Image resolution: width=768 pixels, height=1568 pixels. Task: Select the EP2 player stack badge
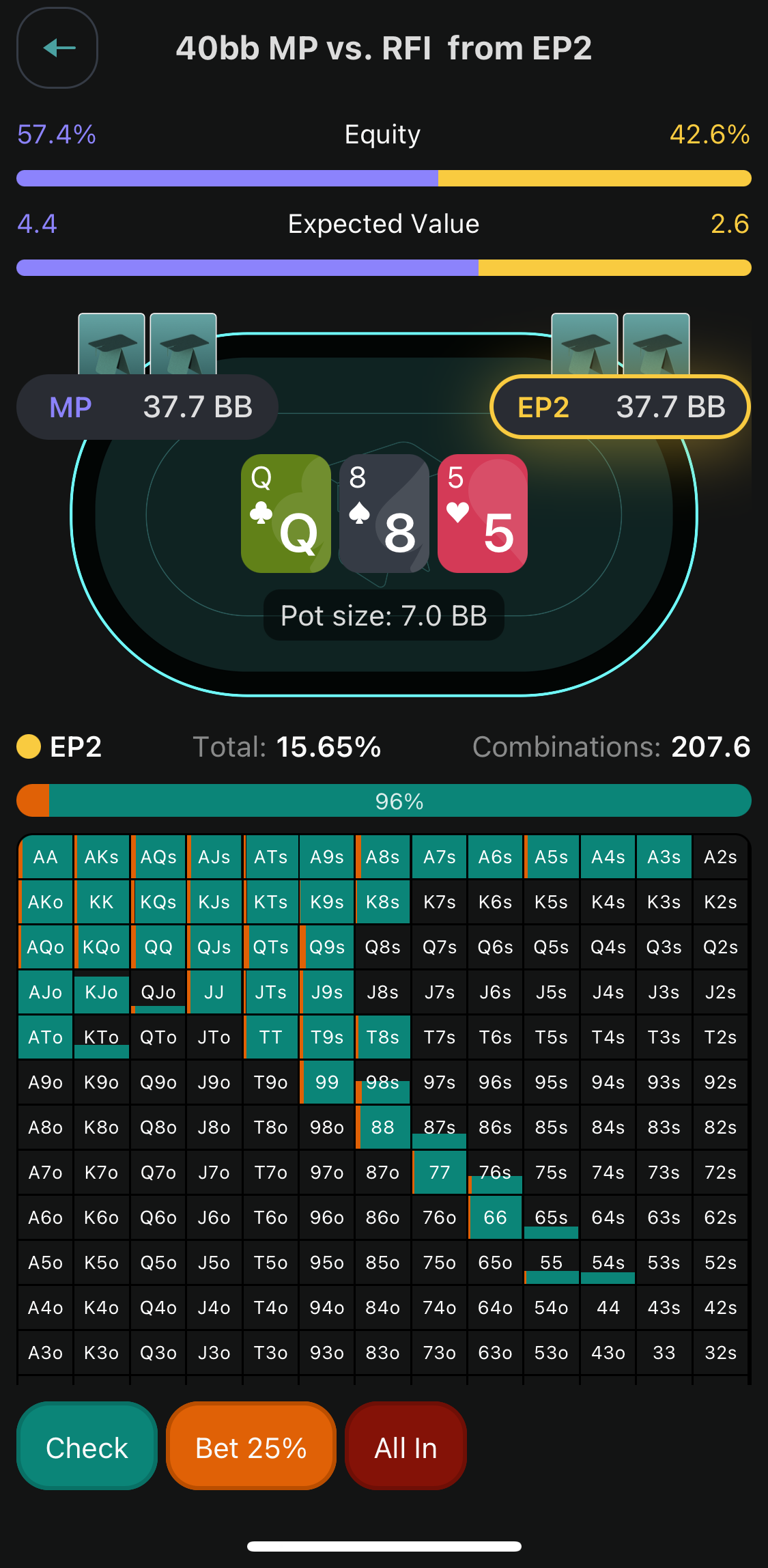pyautogui.click(x=620, y=407)
